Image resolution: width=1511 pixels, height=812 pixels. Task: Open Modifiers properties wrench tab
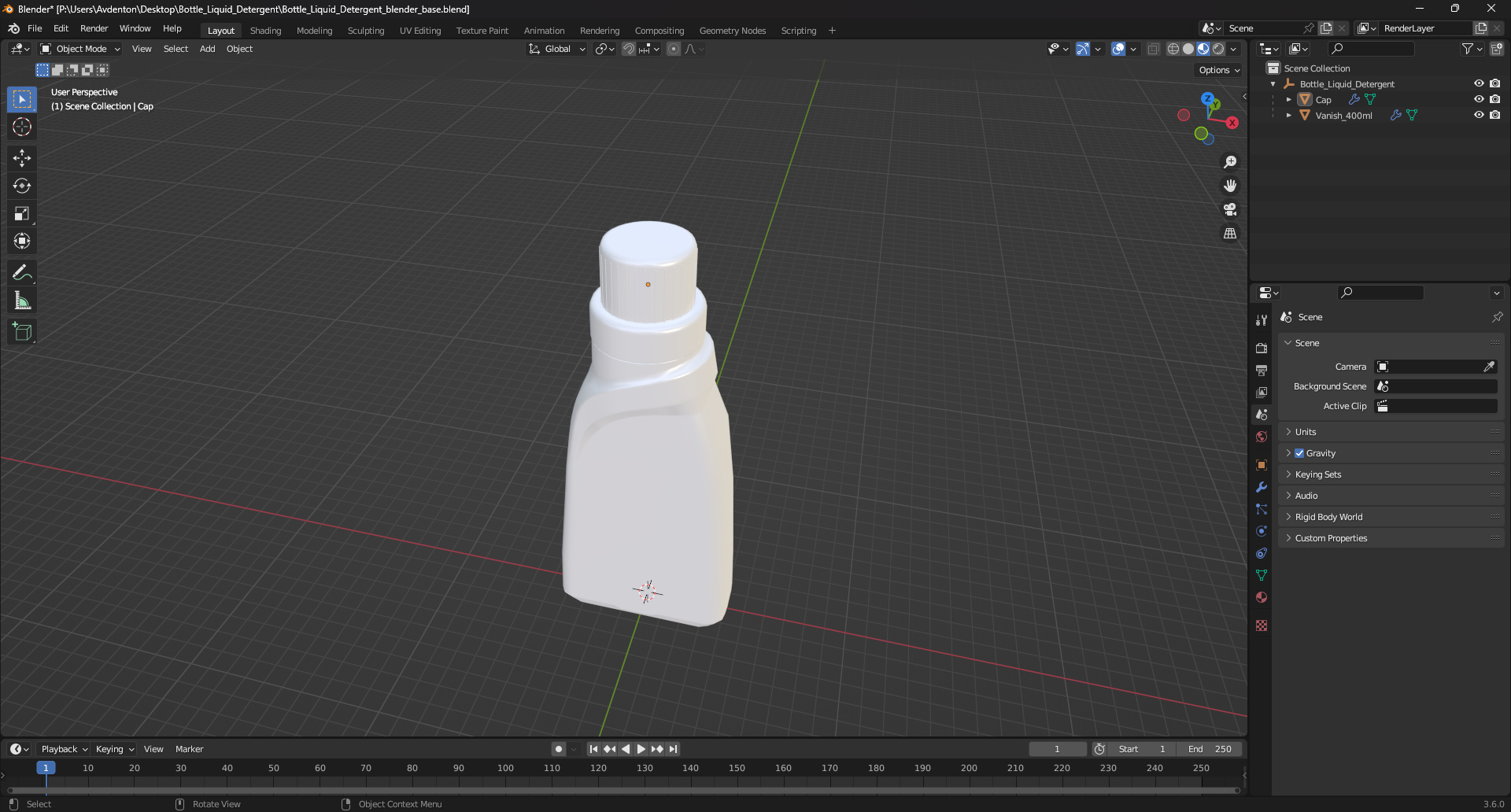[1262, 487]
